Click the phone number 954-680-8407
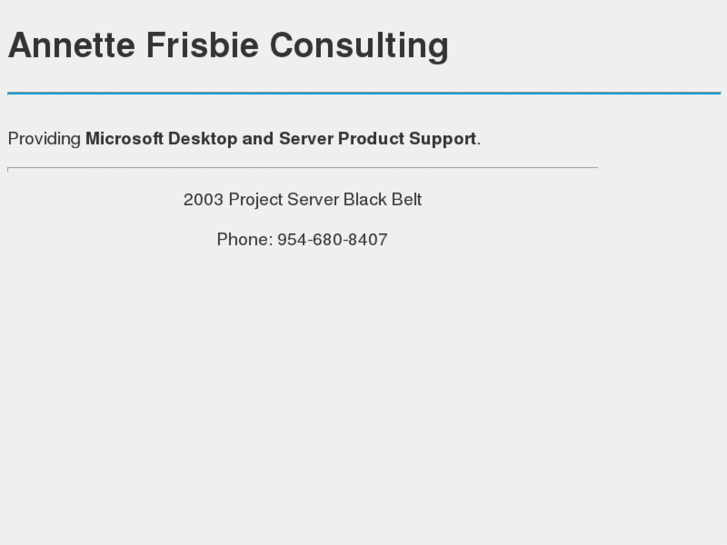 pyautogui.click(x=332, y=239)
